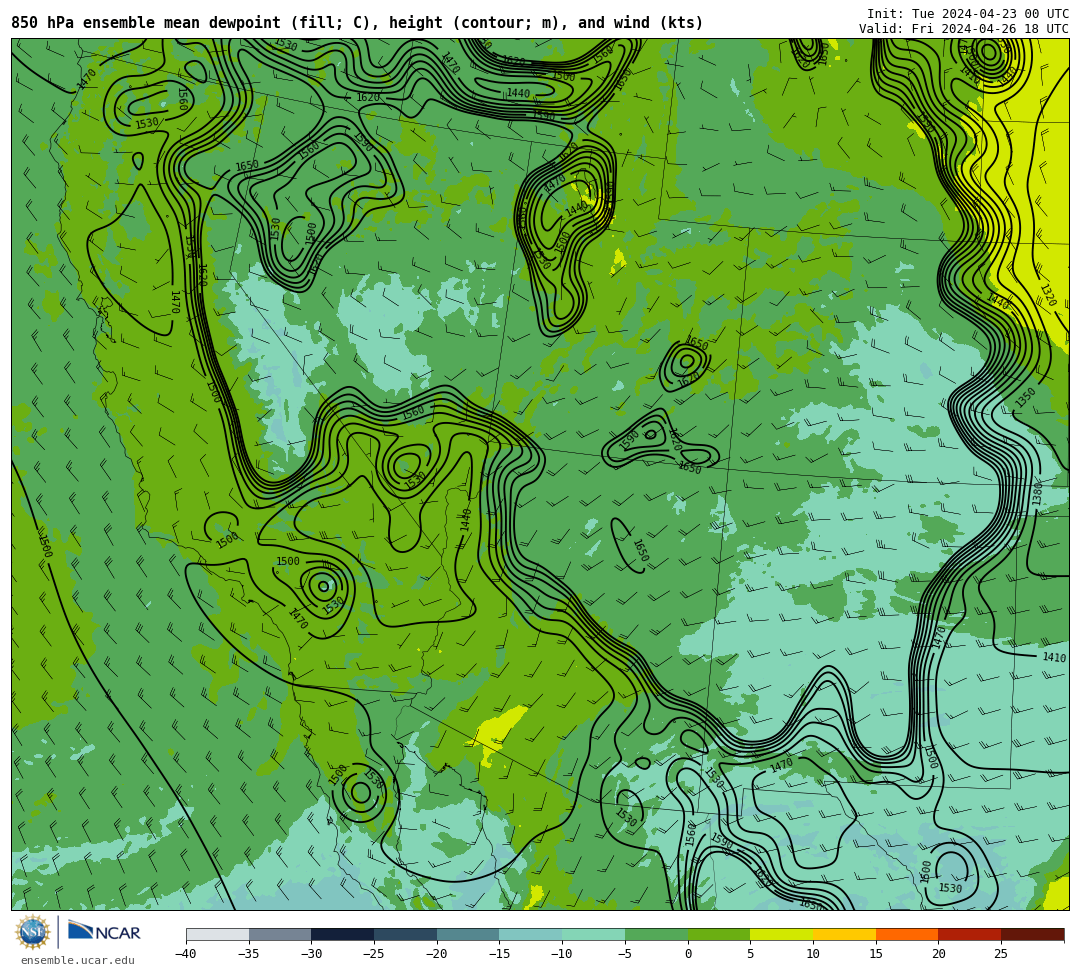Image resolution: width=1080 pixels, height=973 pixels.
Task: Click the −40 colorbar tick label
Action: (x=186, y=954)
